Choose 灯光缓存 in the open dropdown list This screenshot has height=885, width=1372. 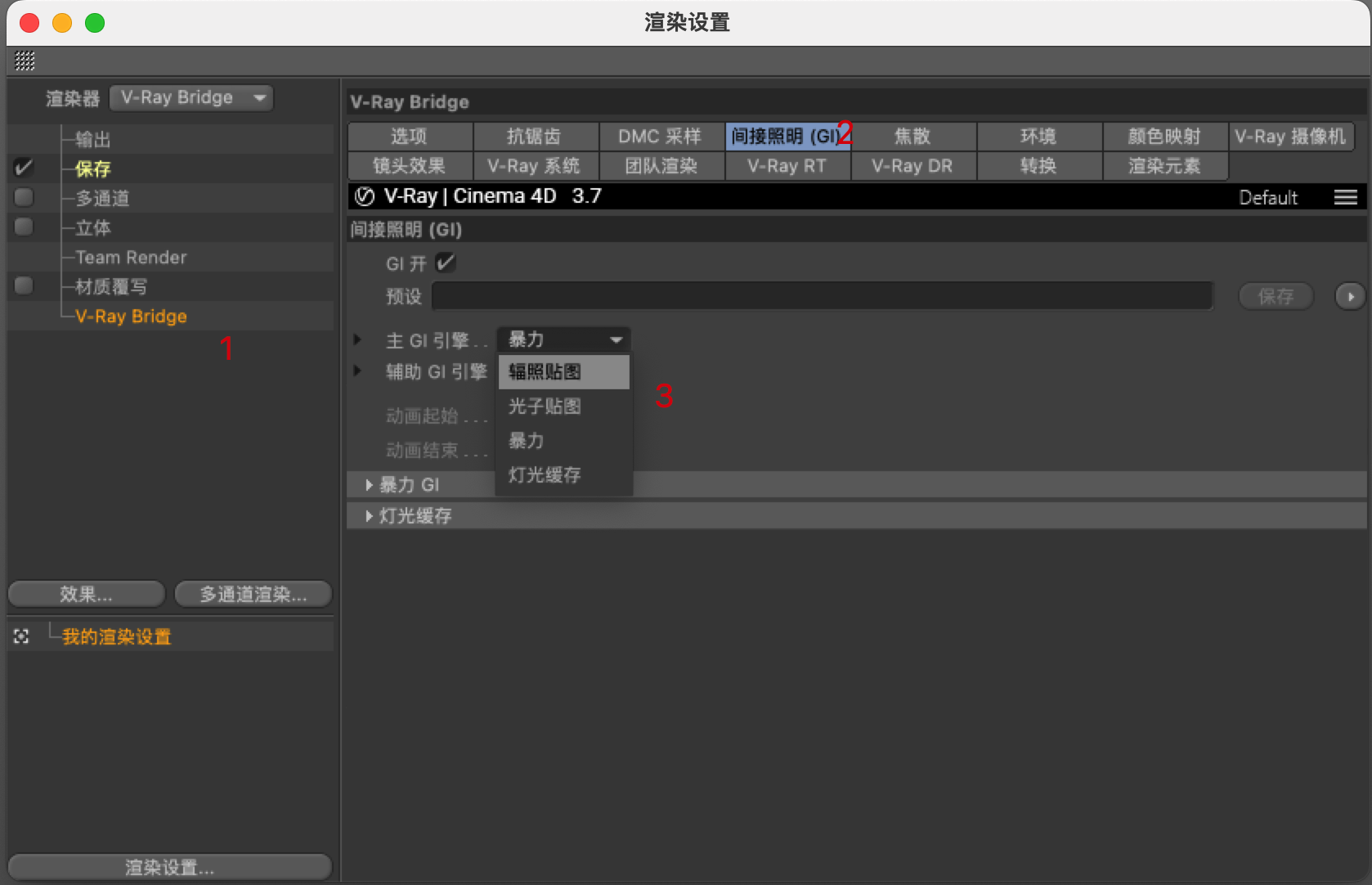563,475
